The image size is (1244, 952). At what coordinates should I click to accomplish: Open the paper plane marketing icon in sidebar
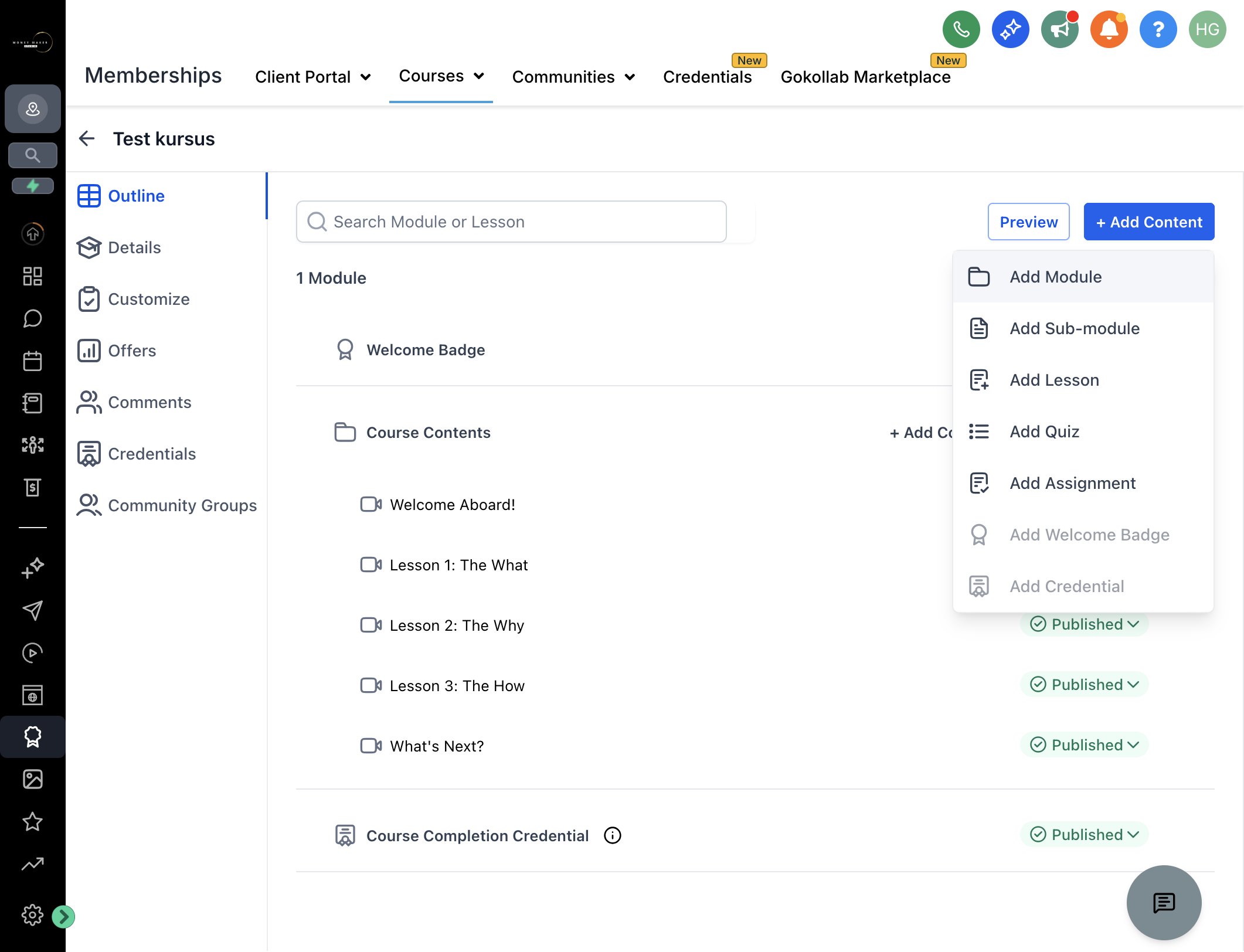point(33,610)
